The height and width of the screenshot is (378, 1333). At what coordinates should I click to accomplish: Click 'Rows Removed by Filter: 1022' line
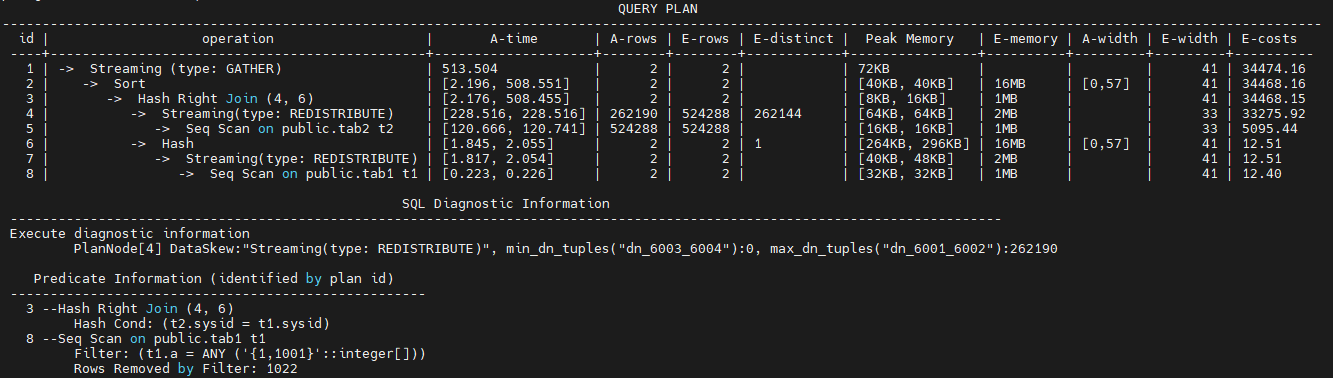tap(185, 369)
